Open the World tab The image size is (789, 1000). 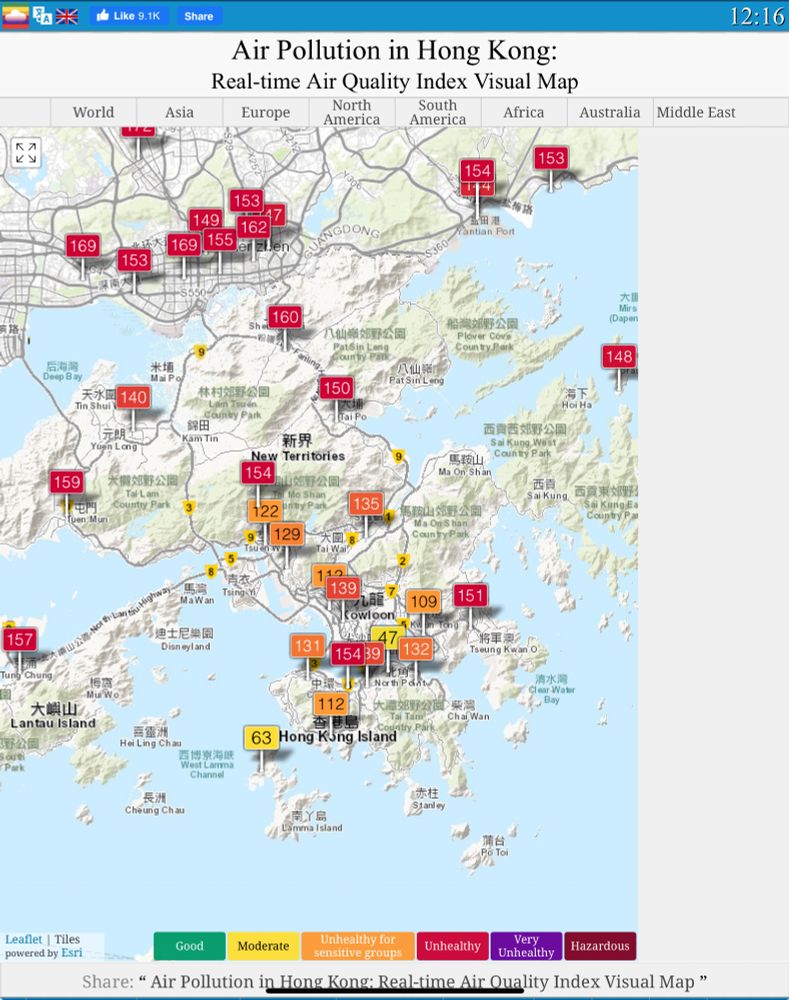click(x=93, y=112)
